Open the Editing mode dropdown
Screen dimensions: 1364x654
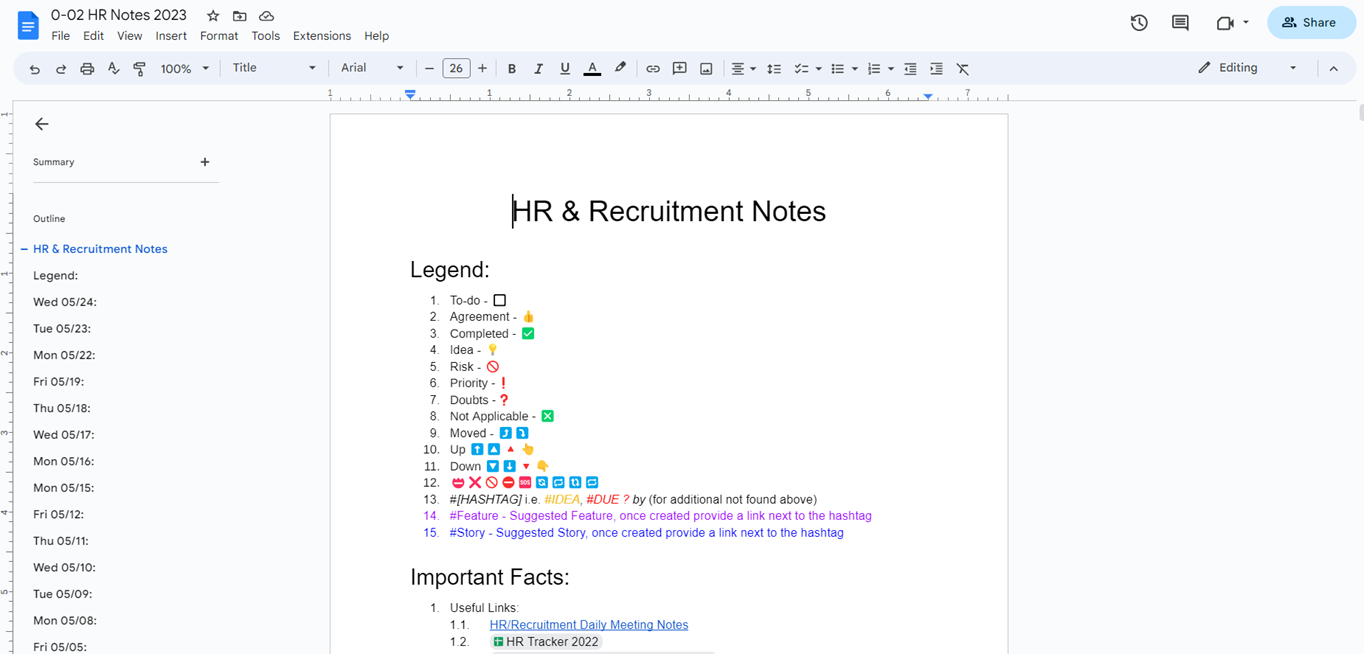coord(1248,68)
